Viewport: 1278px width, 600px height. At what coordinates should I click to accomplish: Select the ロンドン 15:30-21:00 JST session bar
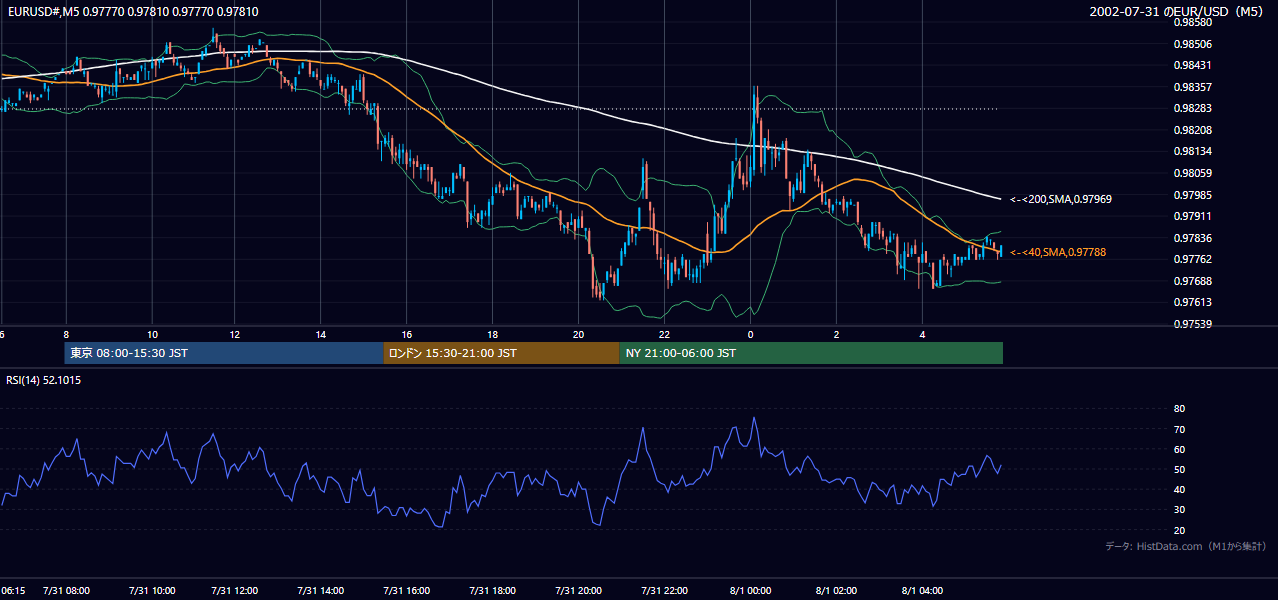pos(501,353)
